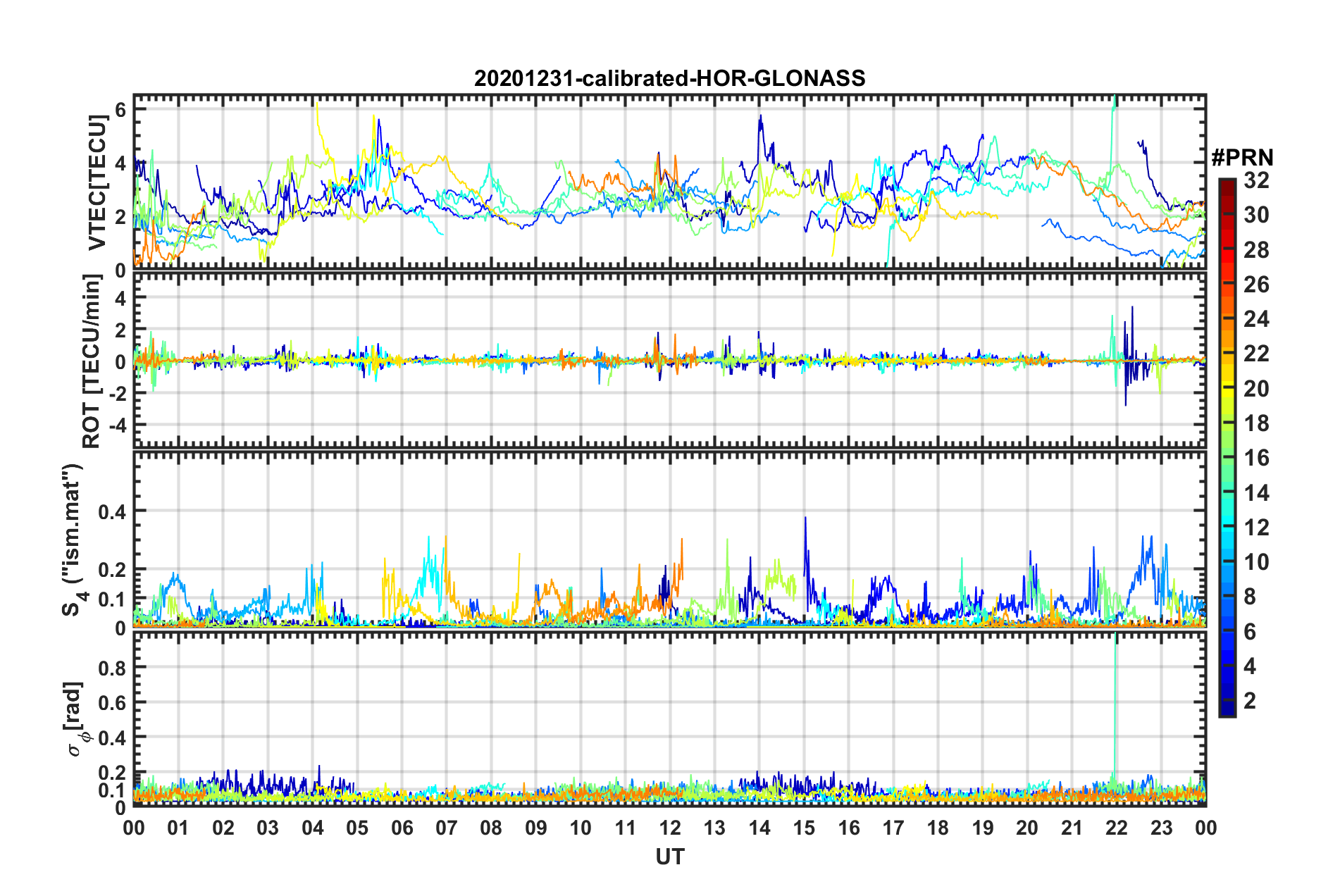Click the green colorbar band beside label 16
This screenshot has height=896, width=1340.
coord(1227,458)
